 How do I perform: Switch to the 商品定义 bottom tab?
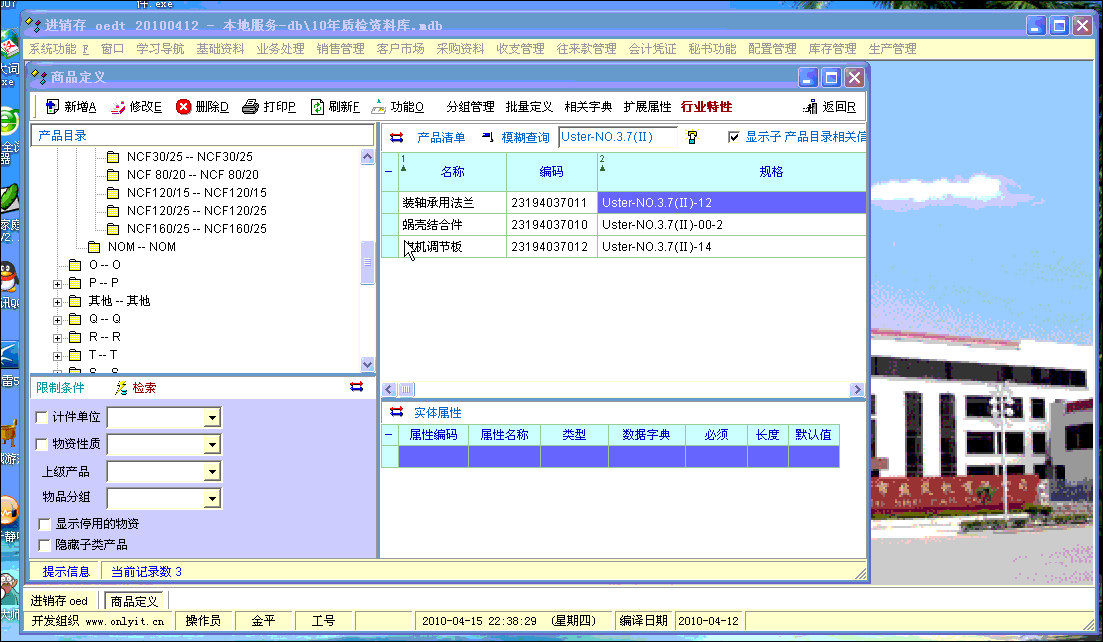click(x=135, y=601)
